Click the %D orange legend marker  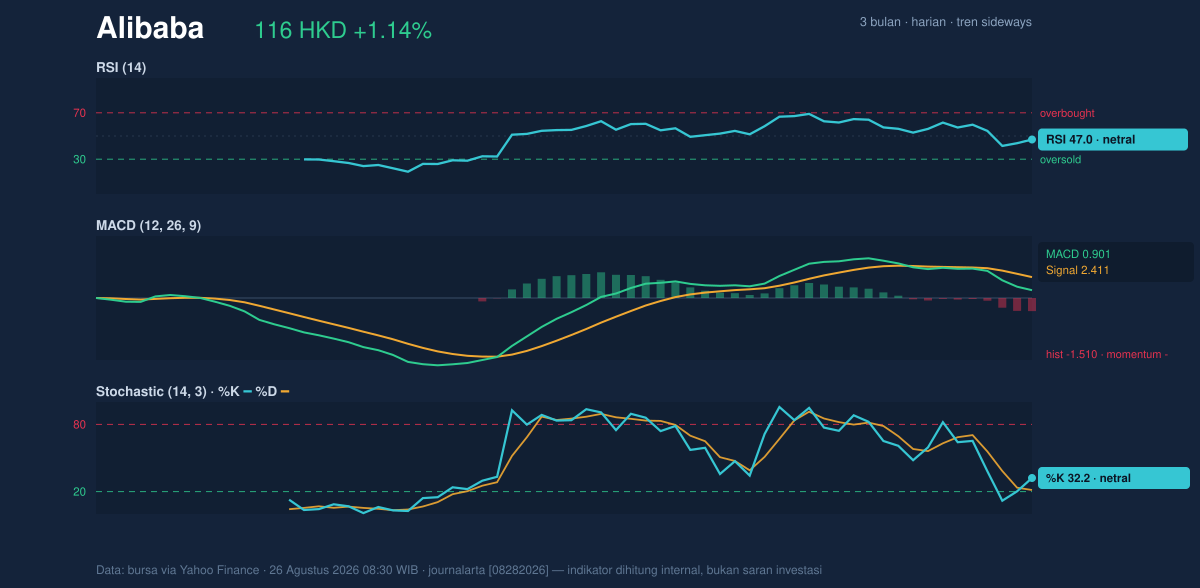pyautogui.click(x=285, y=392)
